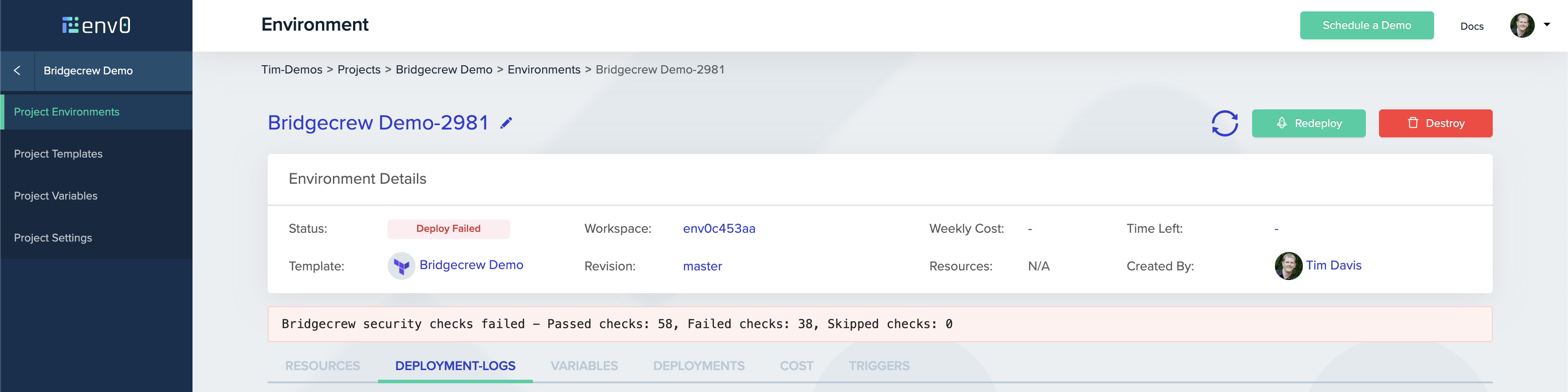Open Project Templates in the sidebar
The image size is (1568, 392).
(x=97, y=154)
